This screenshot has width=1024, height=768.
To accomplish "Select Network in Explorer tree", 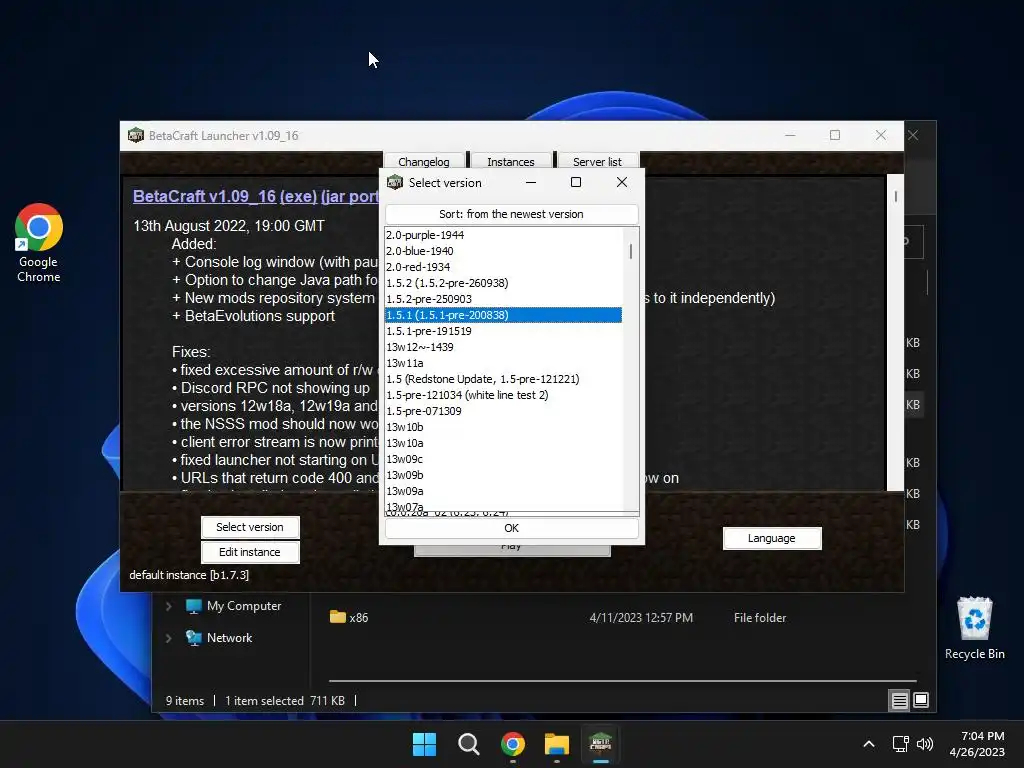I will 229,638.
